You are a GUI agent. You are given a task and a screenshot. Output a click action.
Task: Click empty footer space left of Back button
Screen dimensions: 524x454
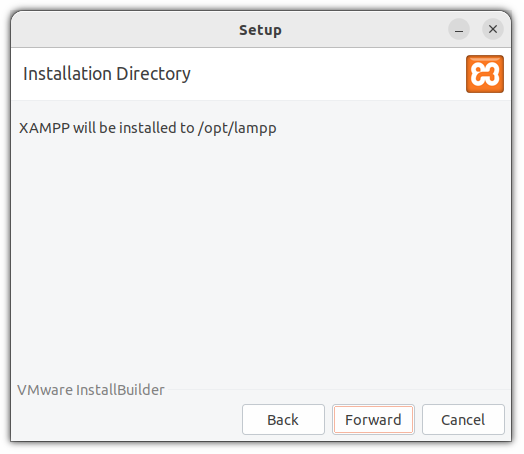click(x=127, y=422)
